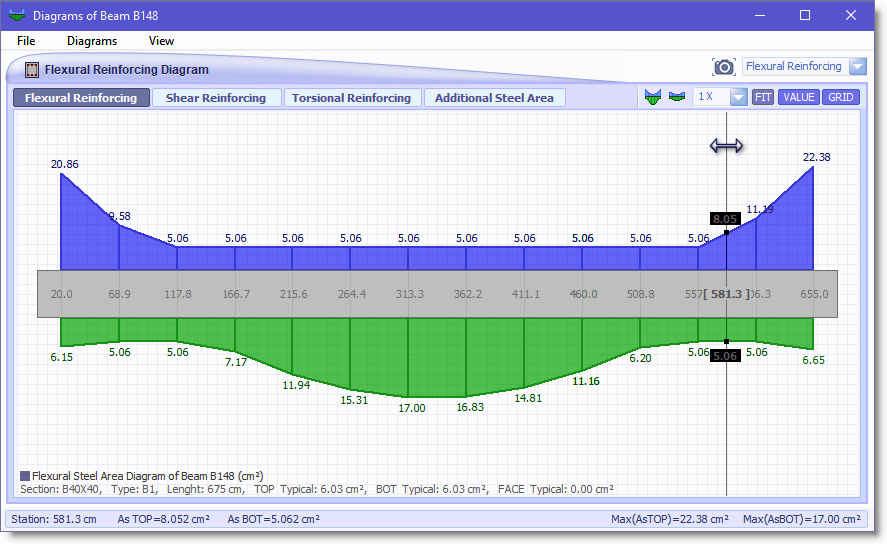Switch to Shear Reinforcing tab

coord(216,98)
